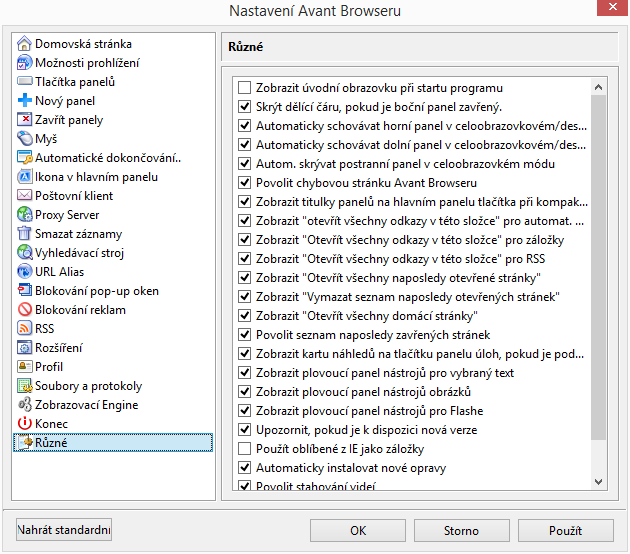Click the Různé icon in sidebar

coord(26,442)
